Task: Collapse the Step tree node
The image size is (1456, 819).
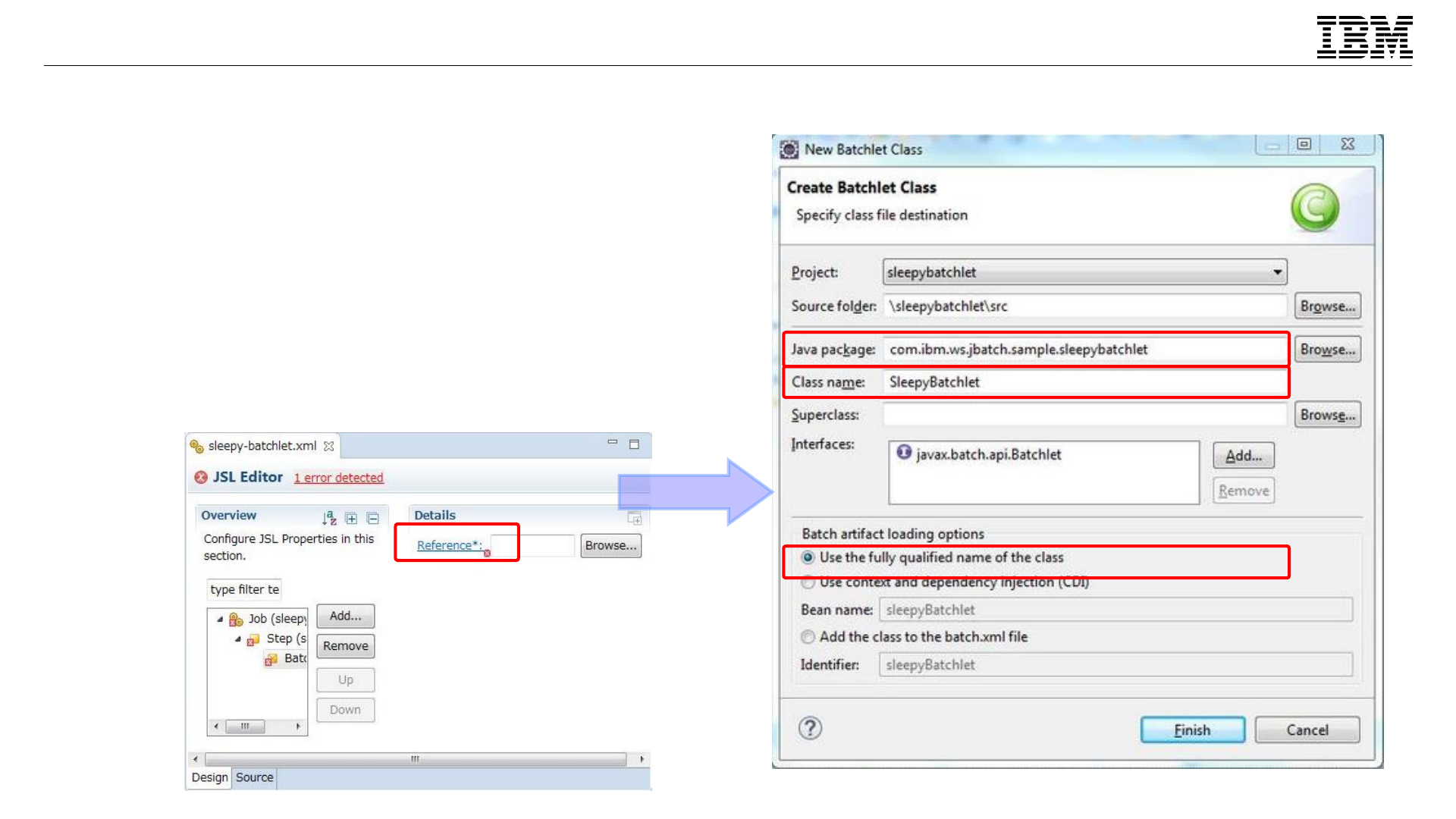Action: (237, 639)
